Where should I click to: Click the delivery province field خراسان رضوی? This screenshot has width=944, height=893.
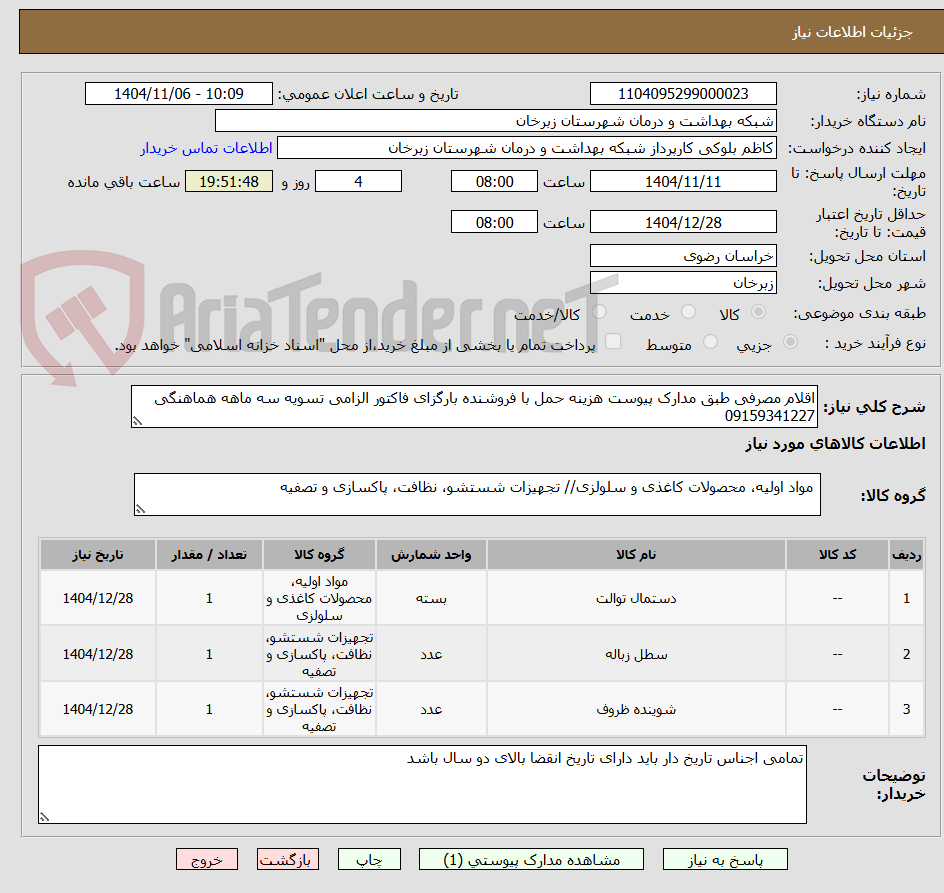(x=683, y=256)
